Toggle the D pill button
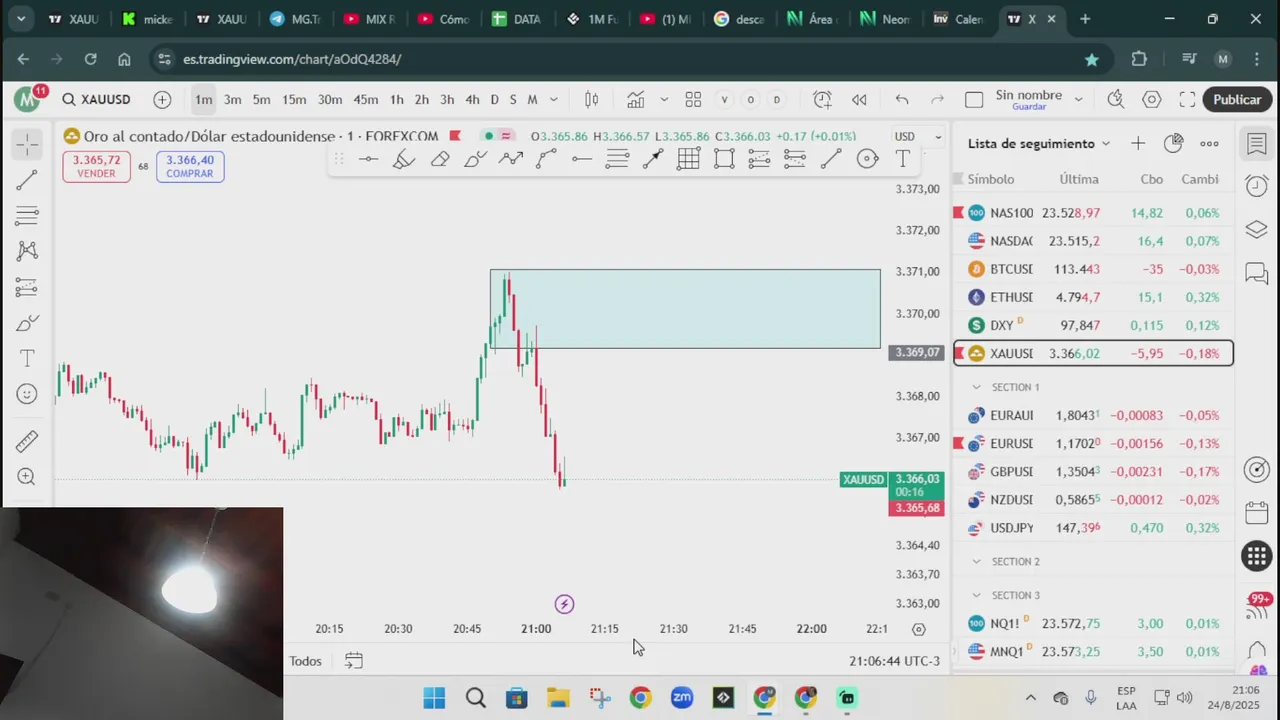This screenshot has width=1280, height=720. (x=776, y=99)
